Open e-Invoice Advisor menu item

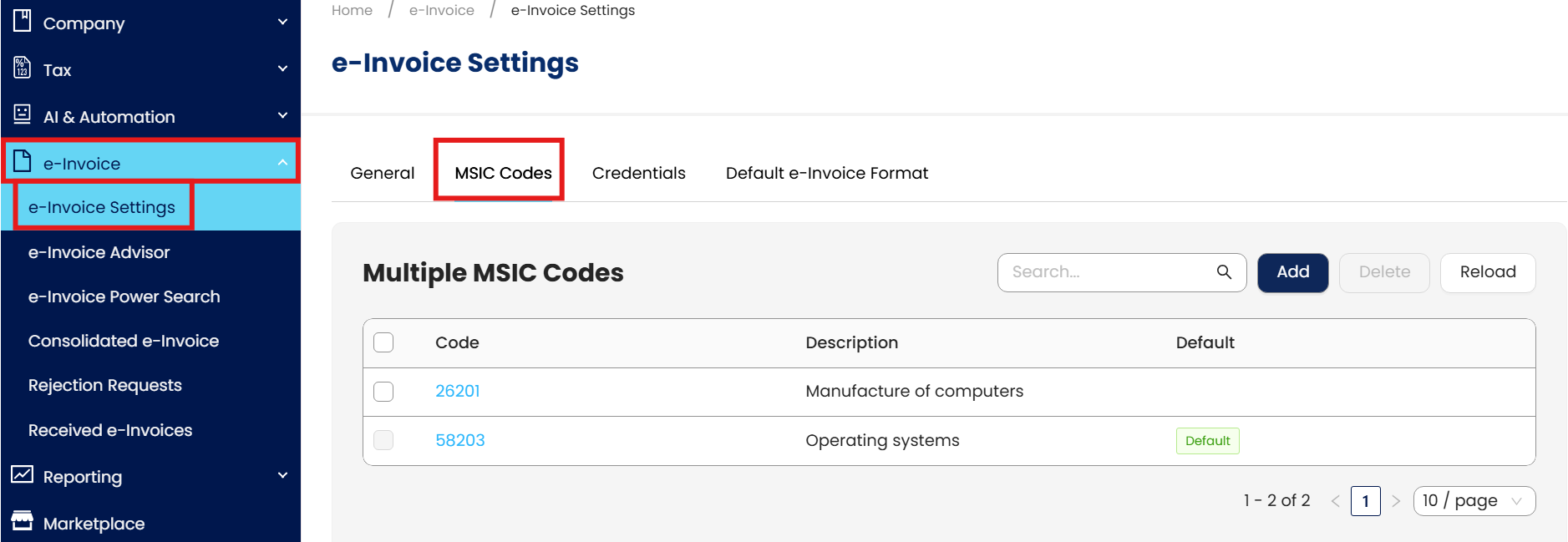[x=99, y=252]
